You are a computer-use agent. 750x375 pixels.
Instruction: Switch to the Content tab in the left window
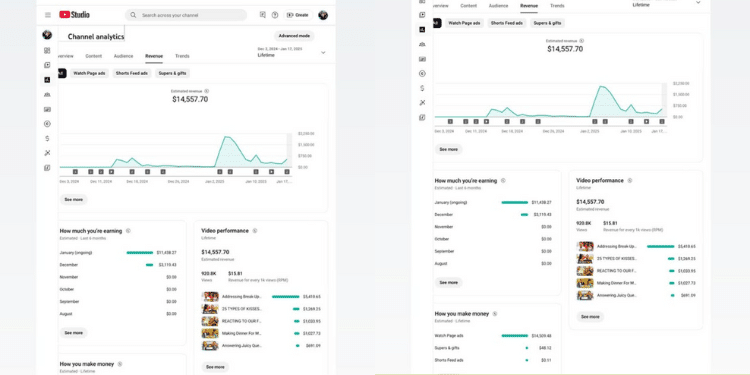[94, 56]
